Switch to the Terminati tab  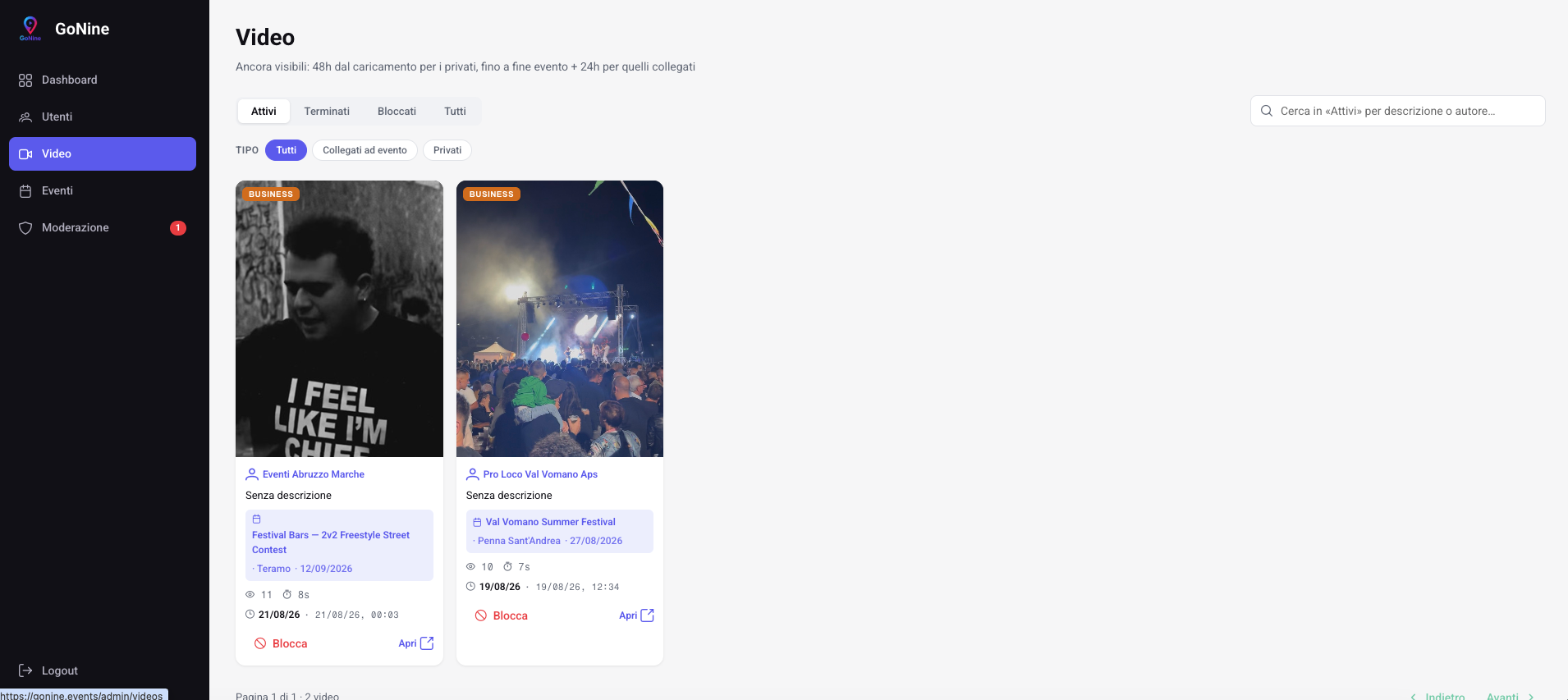click(327, 112)
